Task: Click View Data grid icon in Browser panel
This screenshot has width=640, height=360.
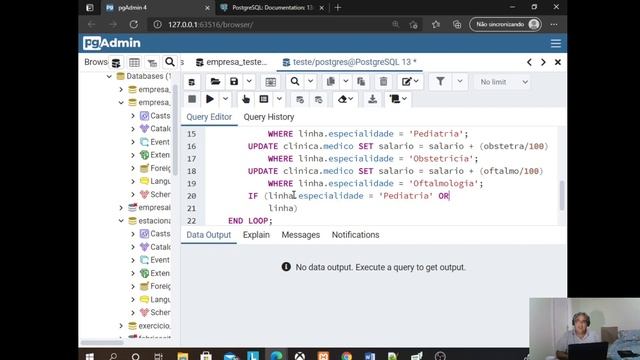Action: [134, 62]
